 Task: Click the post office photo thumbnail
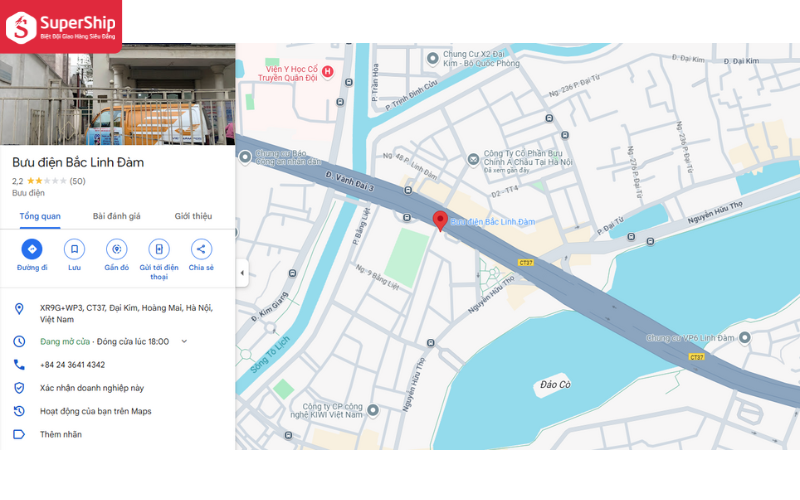pos(117,94)
